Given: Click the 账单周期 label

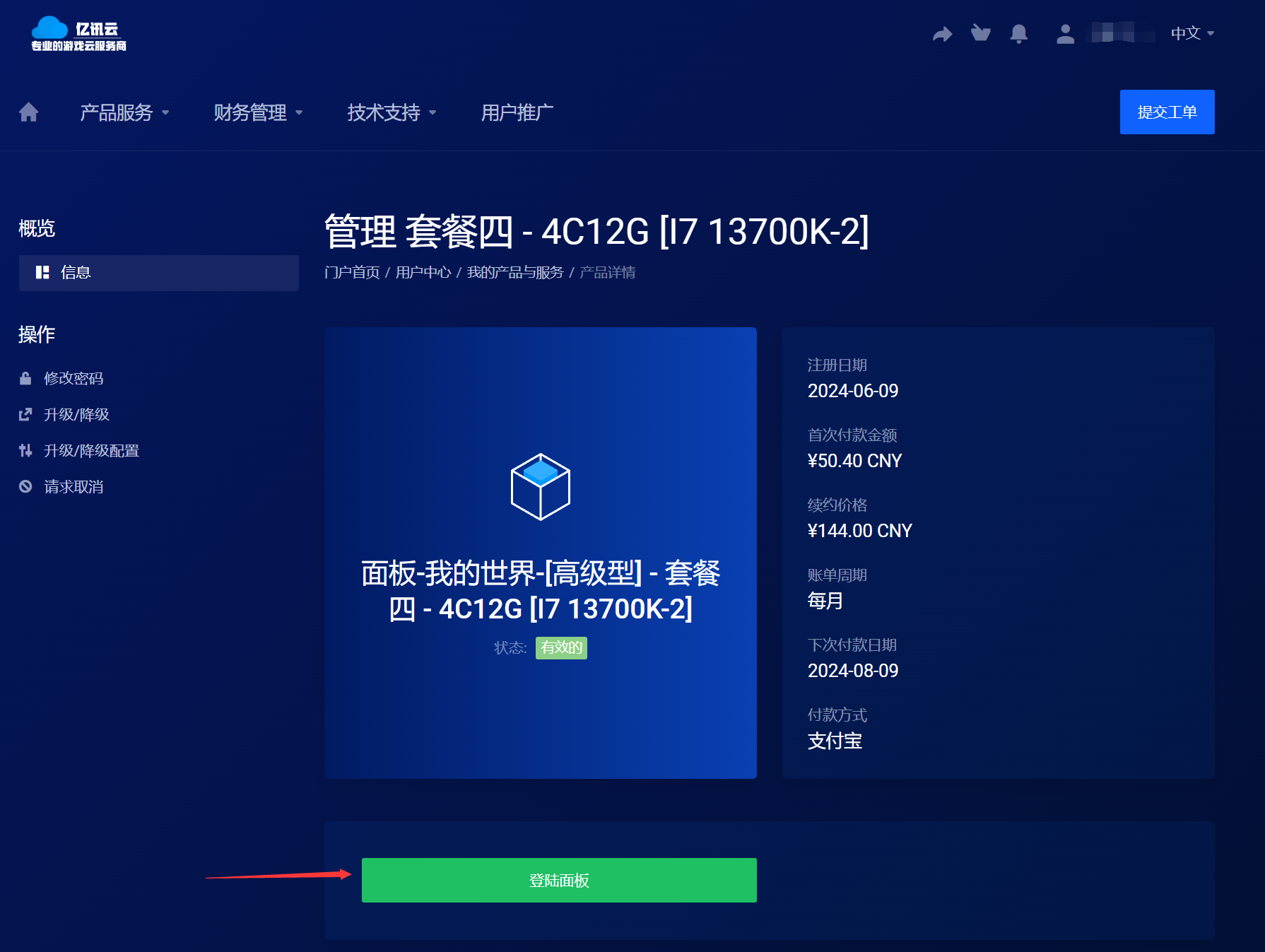Looking at the screenshot, I should coord(837,575).
